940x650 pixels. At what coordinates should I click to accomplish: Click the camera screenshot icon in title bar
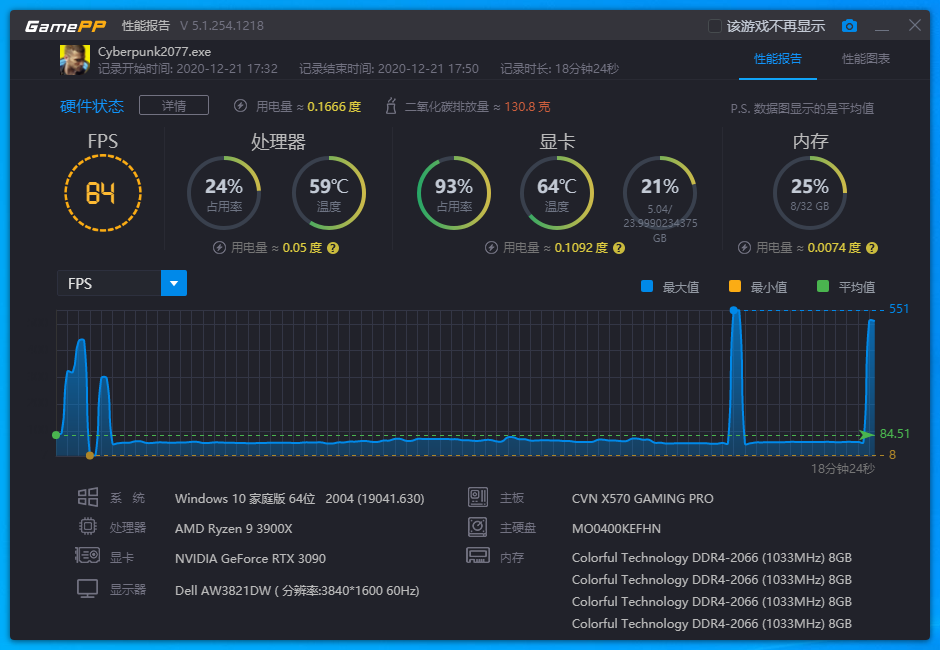849,26
